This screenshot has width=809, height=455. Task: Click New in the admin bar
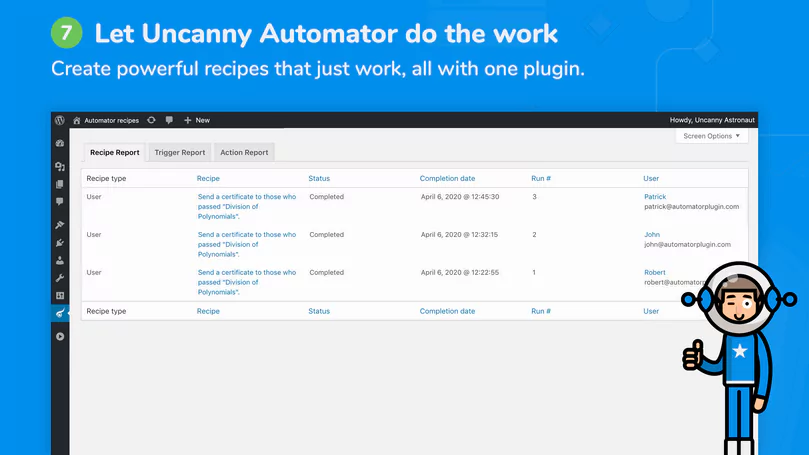(x=203, y=120)
